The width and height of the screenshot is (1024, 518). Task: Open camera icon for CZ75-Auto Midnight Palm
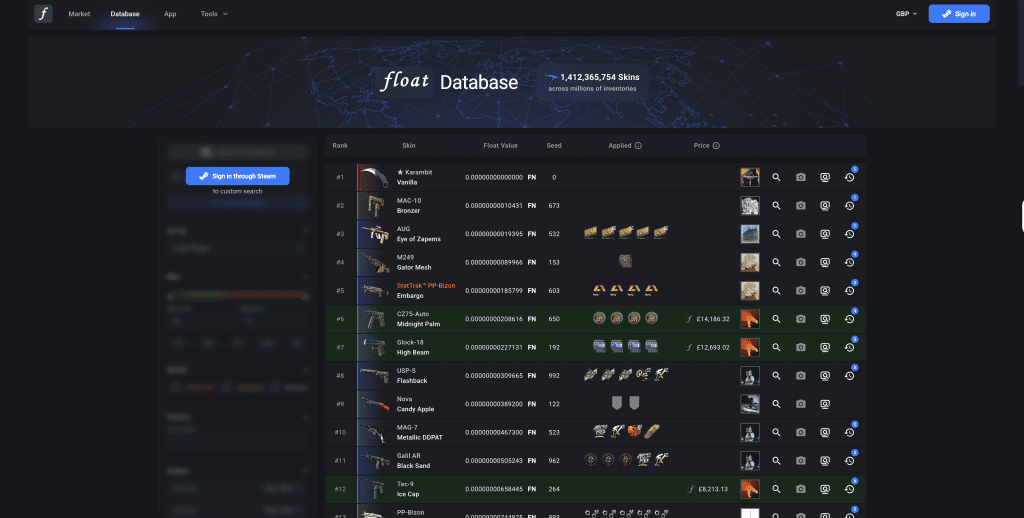801,319
